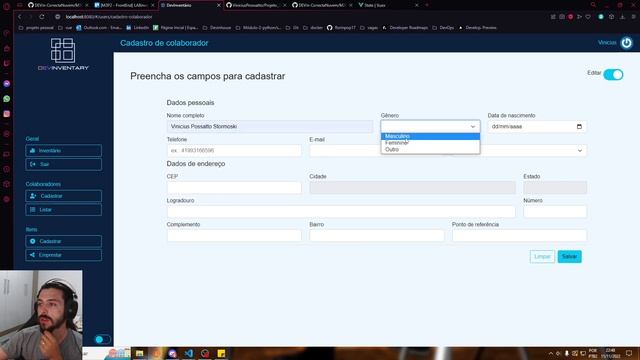This screenshot has width=640, height=360.
Task: Open the Inventário sidebar item
Action: coord(63,151)
